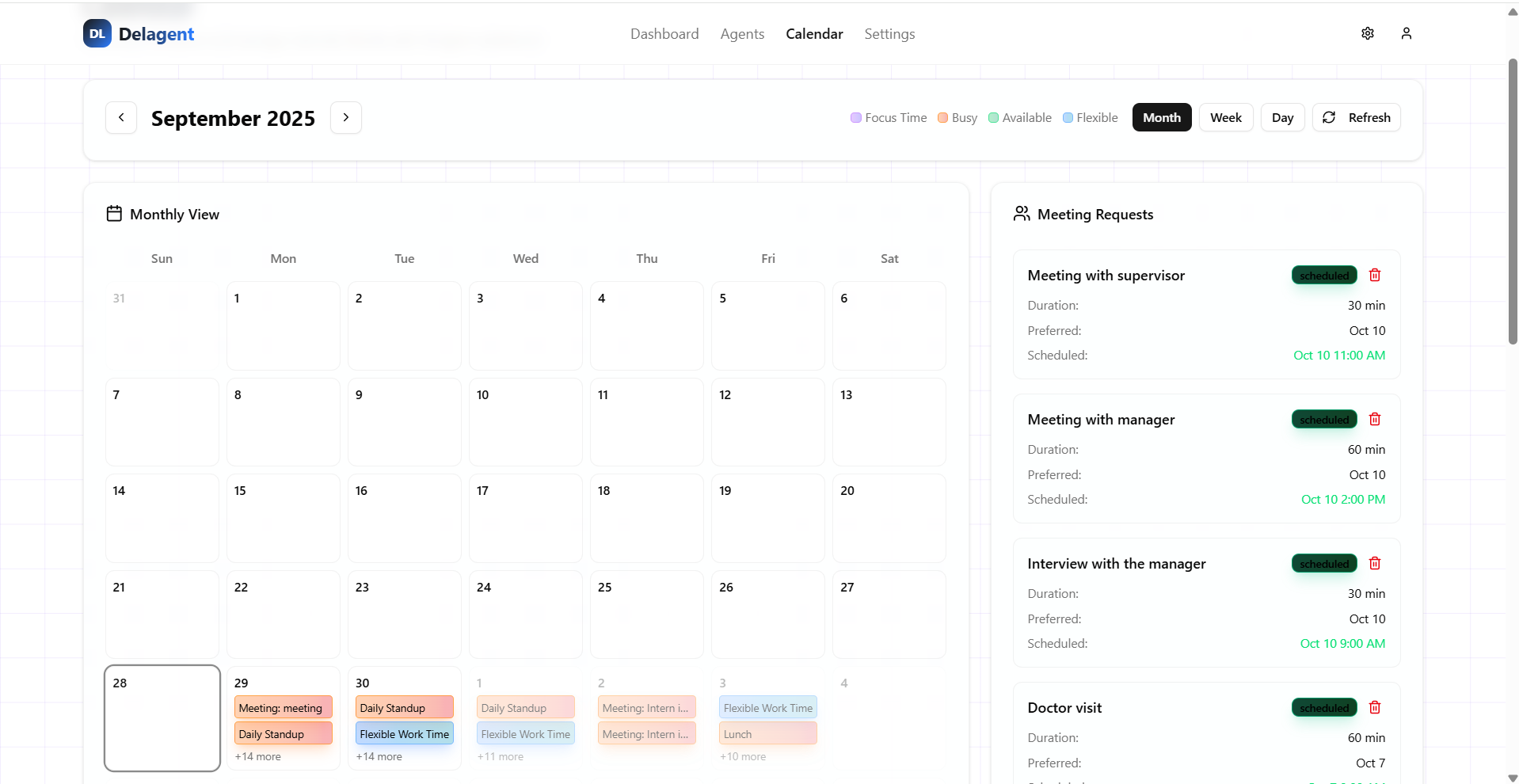Open the Settings nav item
The width and height of the screenshot is (1519, 784).
tap(889, 34)
